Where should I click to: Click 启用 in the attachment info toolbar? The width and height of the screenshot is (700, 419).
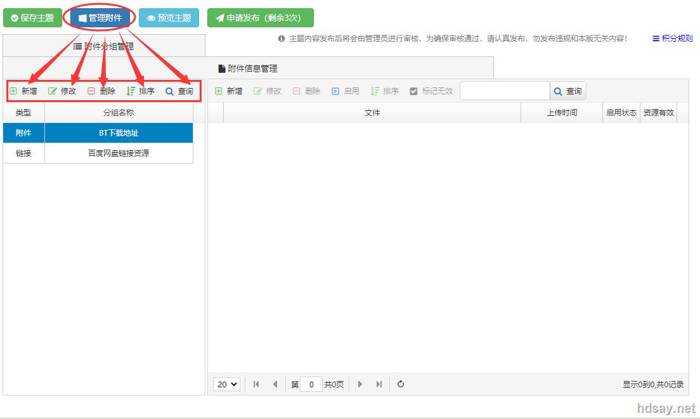tap(346, 91)
